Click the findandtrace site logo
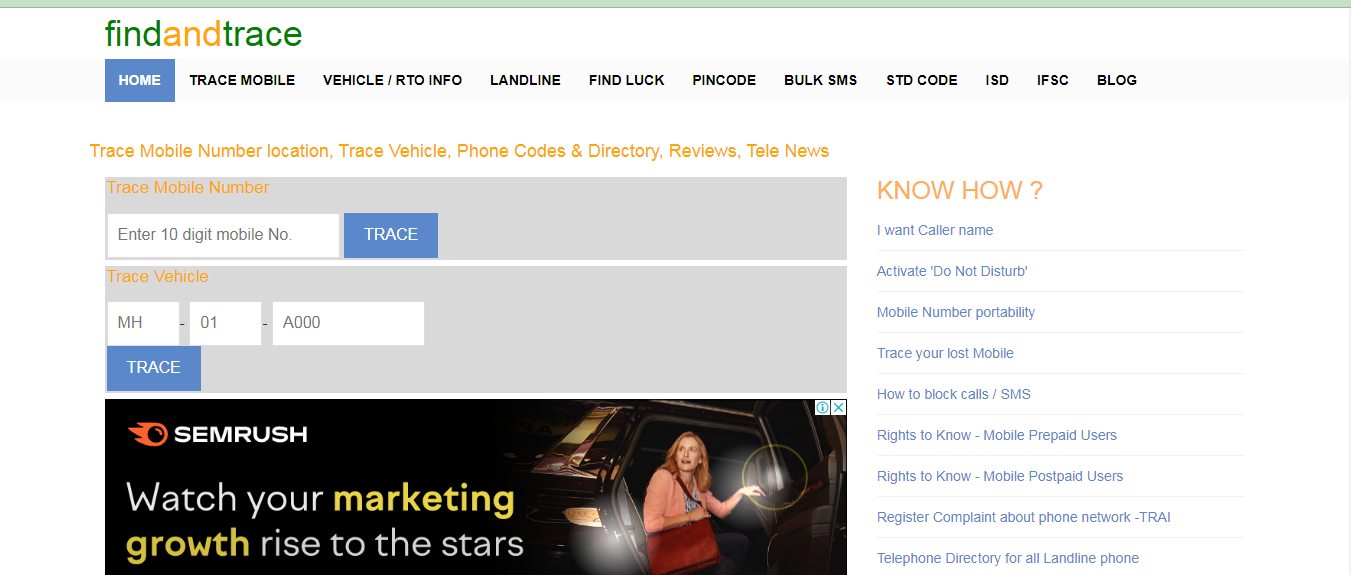This screenshot has height=575, width=1351. (x=203, y=34)
